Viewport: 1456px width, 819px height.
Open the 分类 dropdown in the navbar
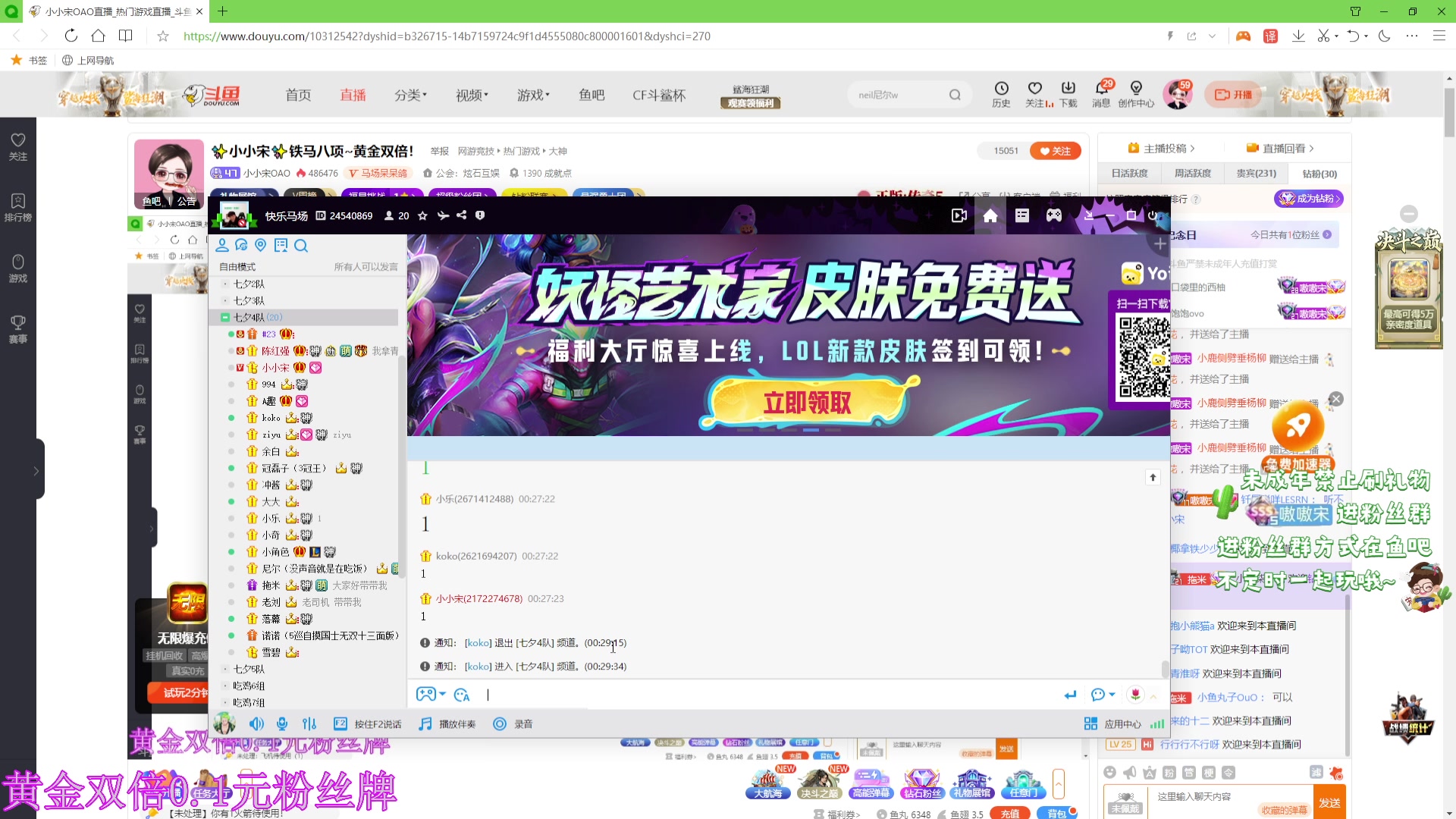pyautogui.click(x=409, y=94)
